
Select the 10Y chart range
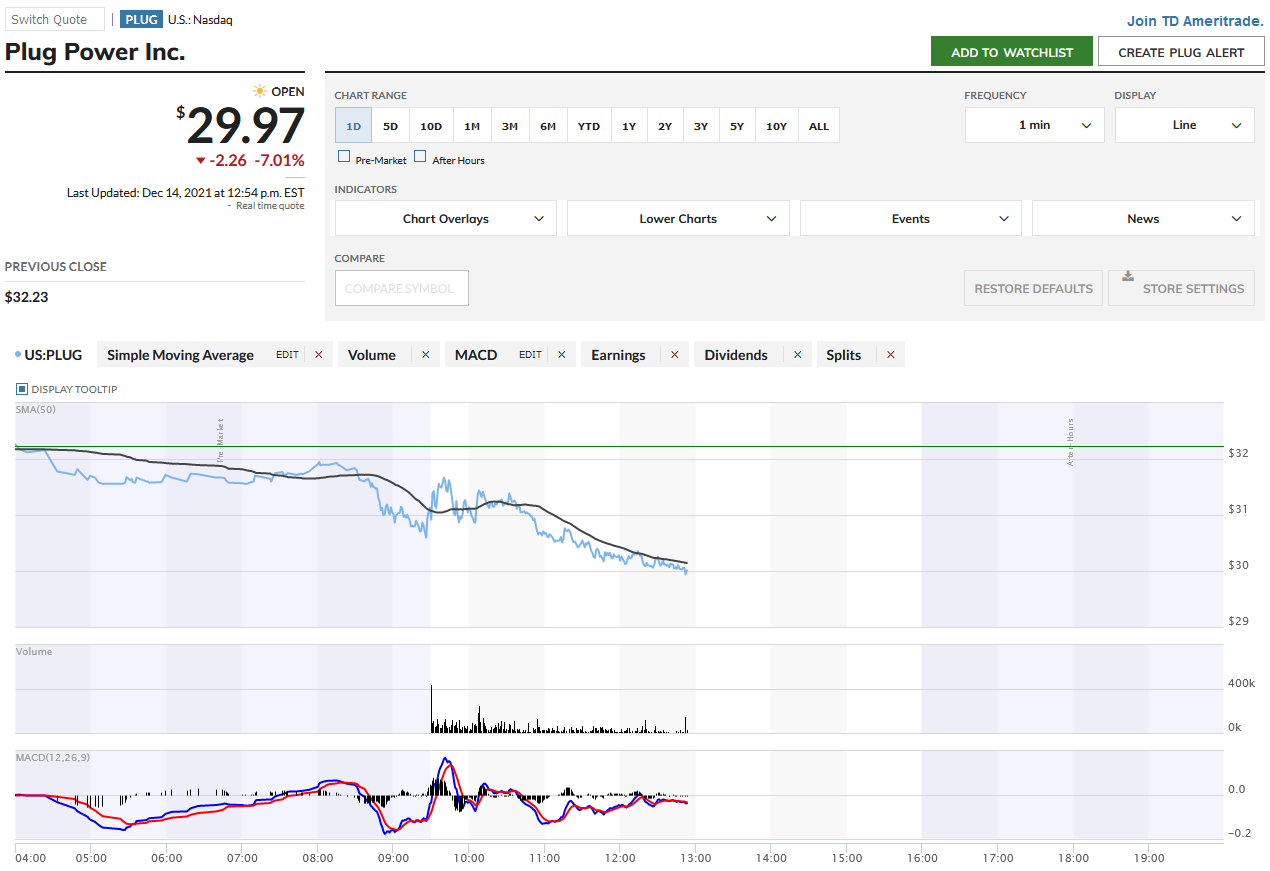[x=777, y=126]
